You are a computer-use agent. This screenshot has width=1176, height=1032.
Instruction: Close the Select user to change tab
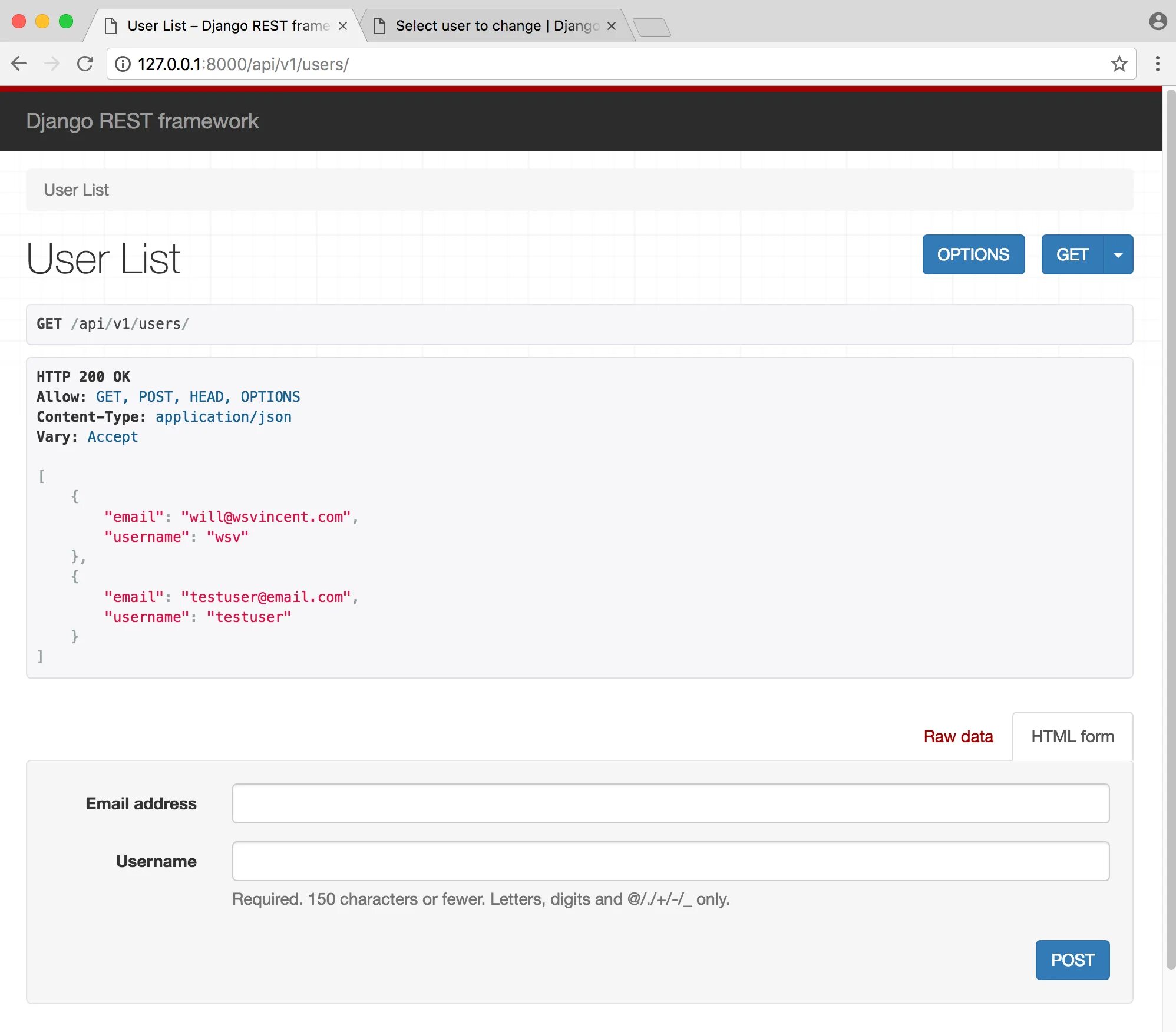612,26
